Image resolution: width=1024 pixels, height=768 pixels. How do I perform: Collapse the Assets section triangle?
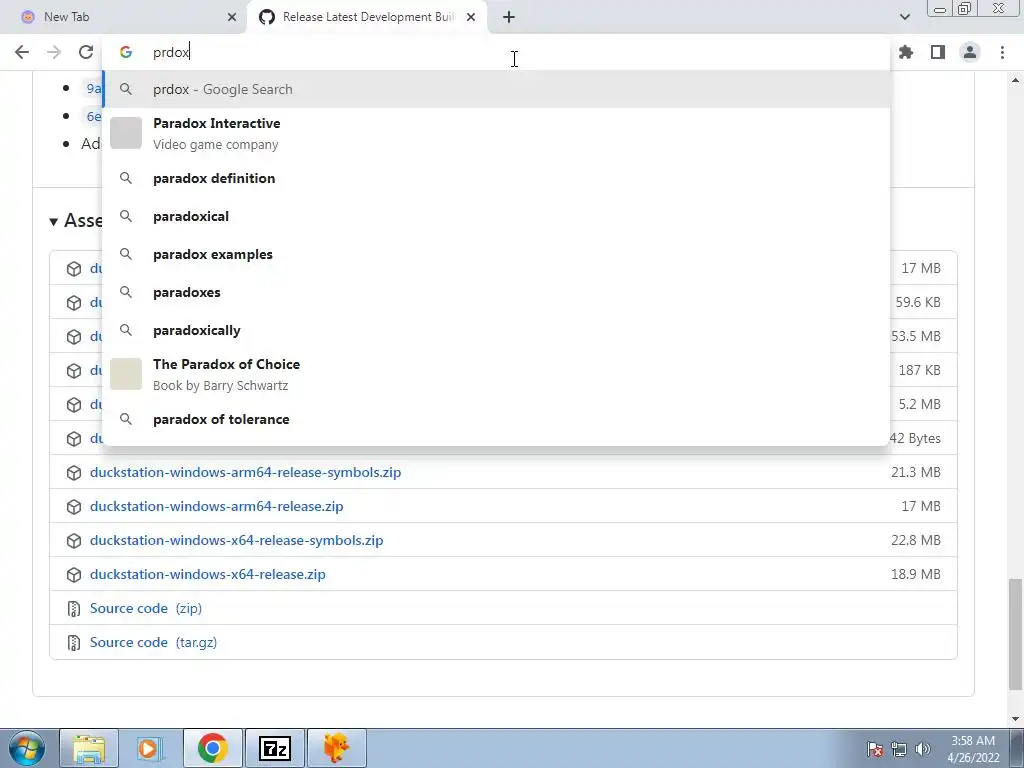coord(54,222)
